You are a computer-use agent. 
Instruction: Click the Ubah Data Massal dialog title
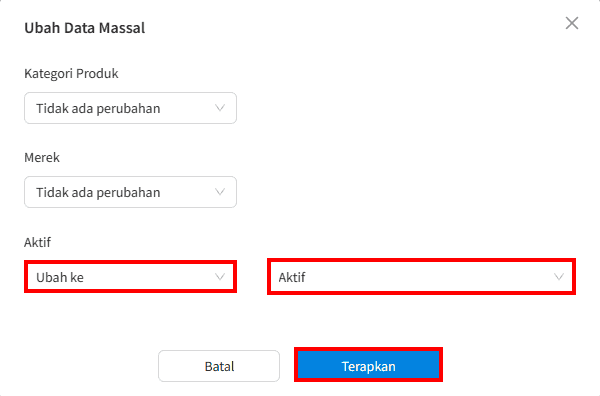tap(85, 28)
